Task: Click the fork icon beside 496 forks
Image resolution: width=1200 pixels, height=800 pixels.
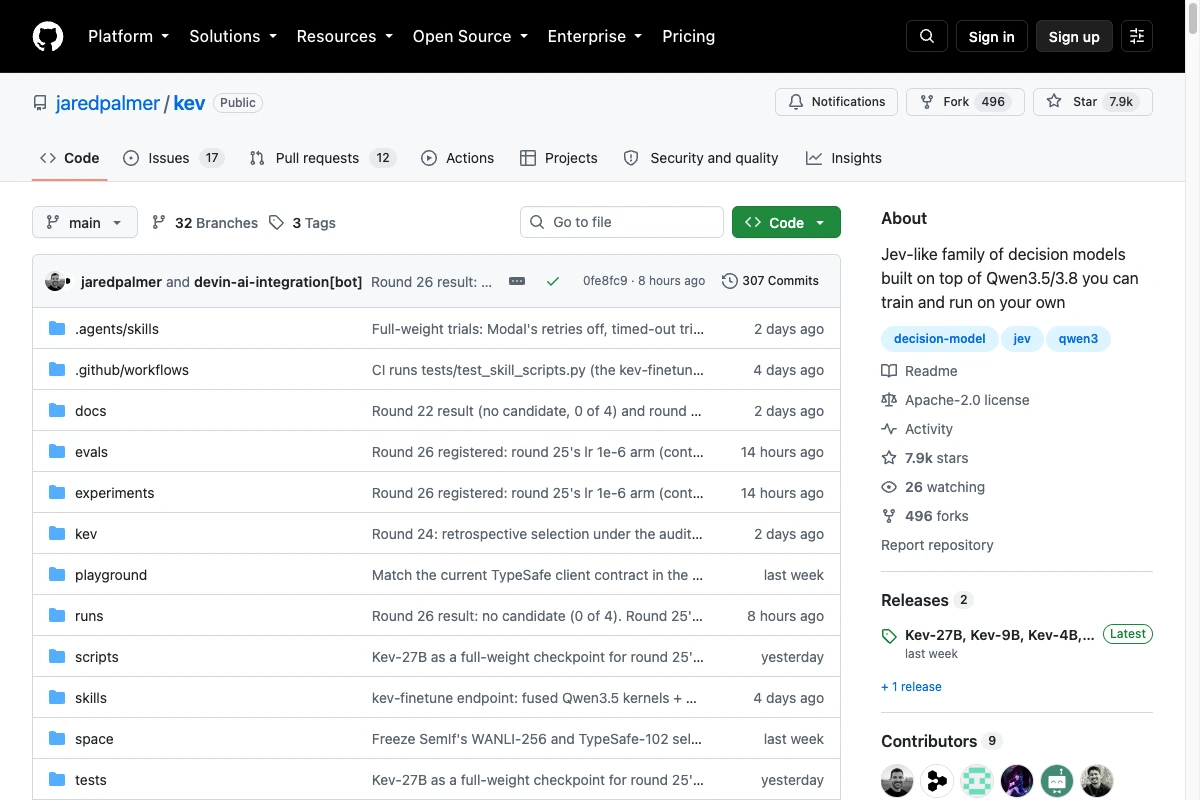Action: tap(889, 516)
